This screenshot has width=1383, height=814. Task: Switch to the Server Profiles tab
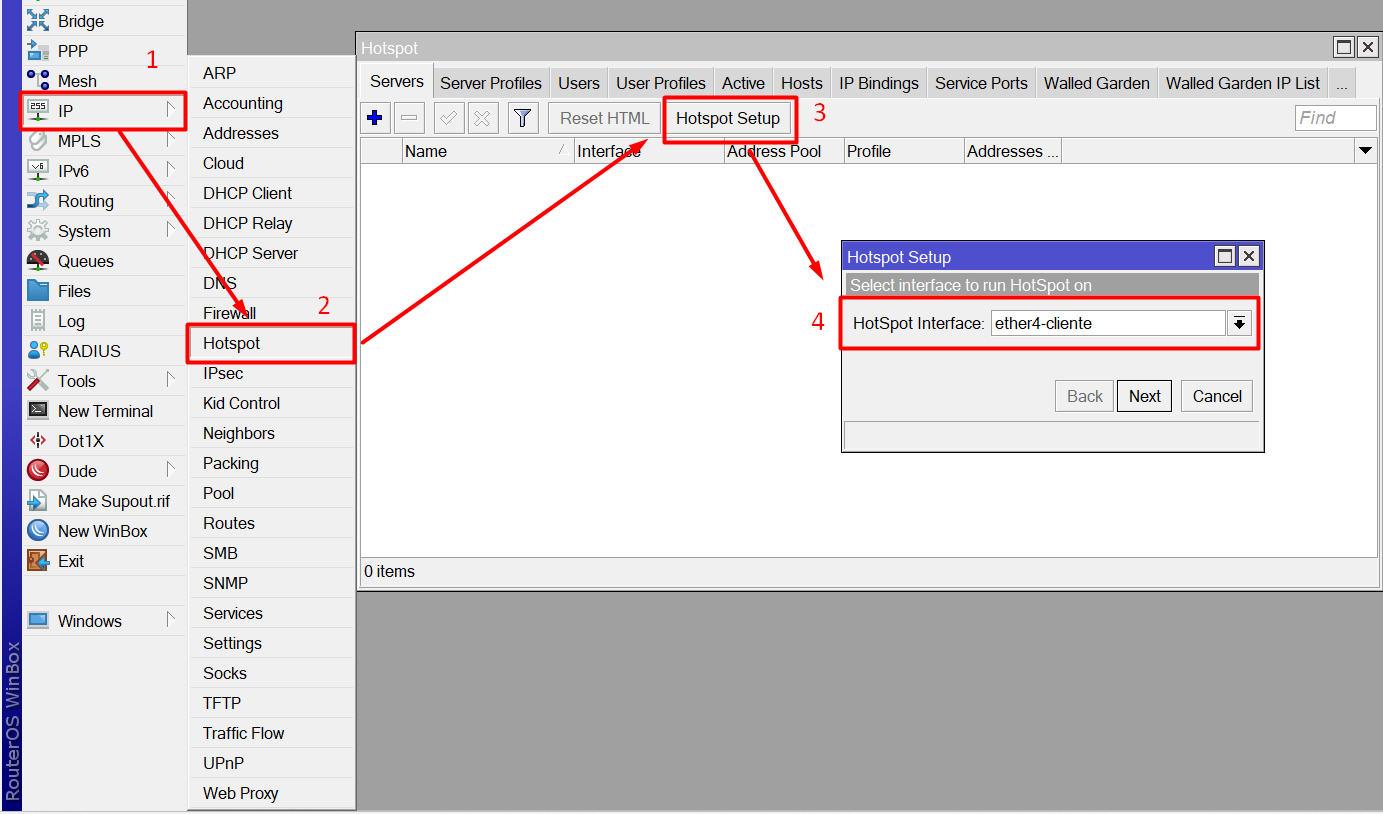(x=490, y=83)
